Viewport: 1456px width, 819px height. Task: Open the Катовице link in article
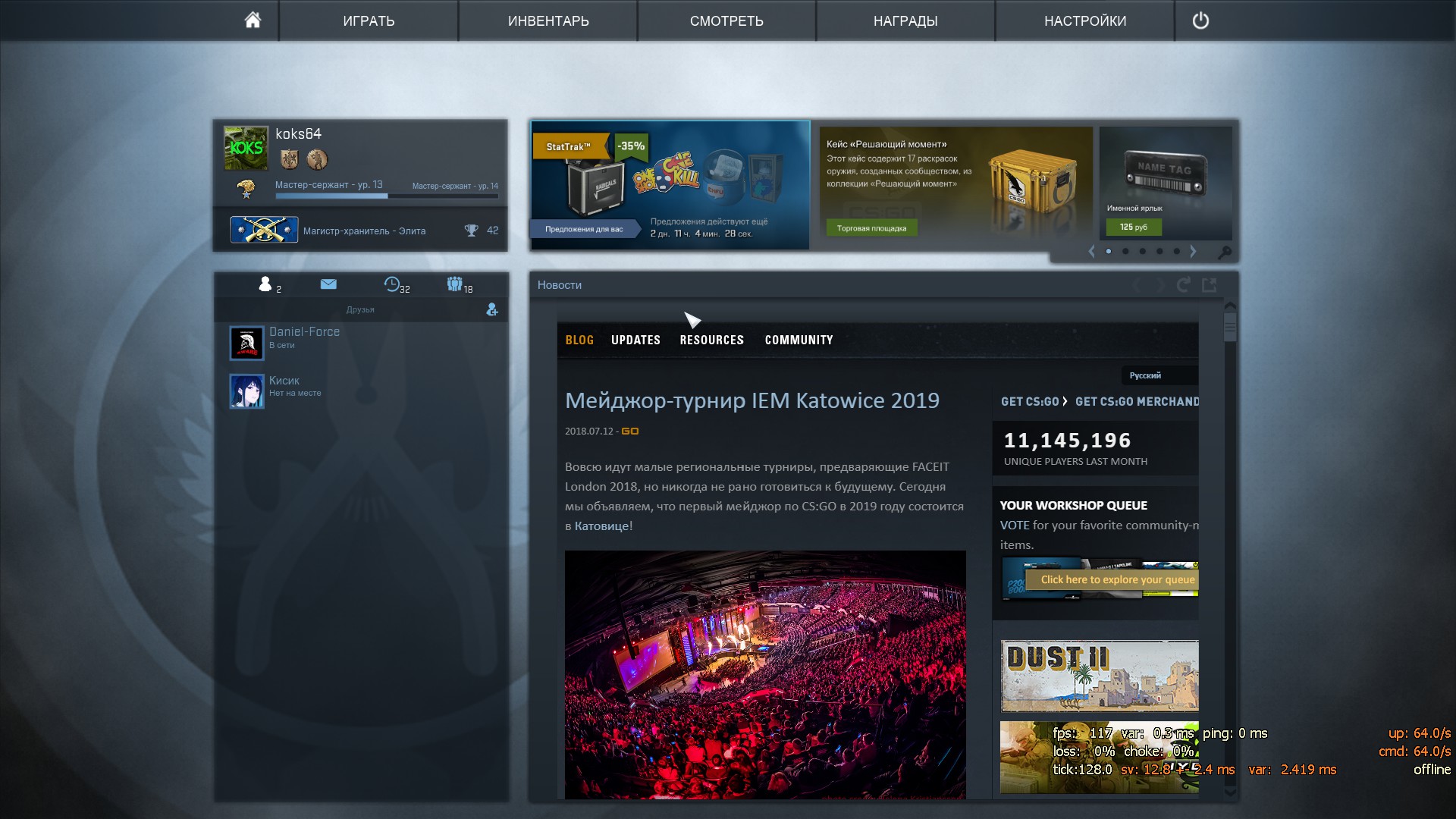[601, 526]
